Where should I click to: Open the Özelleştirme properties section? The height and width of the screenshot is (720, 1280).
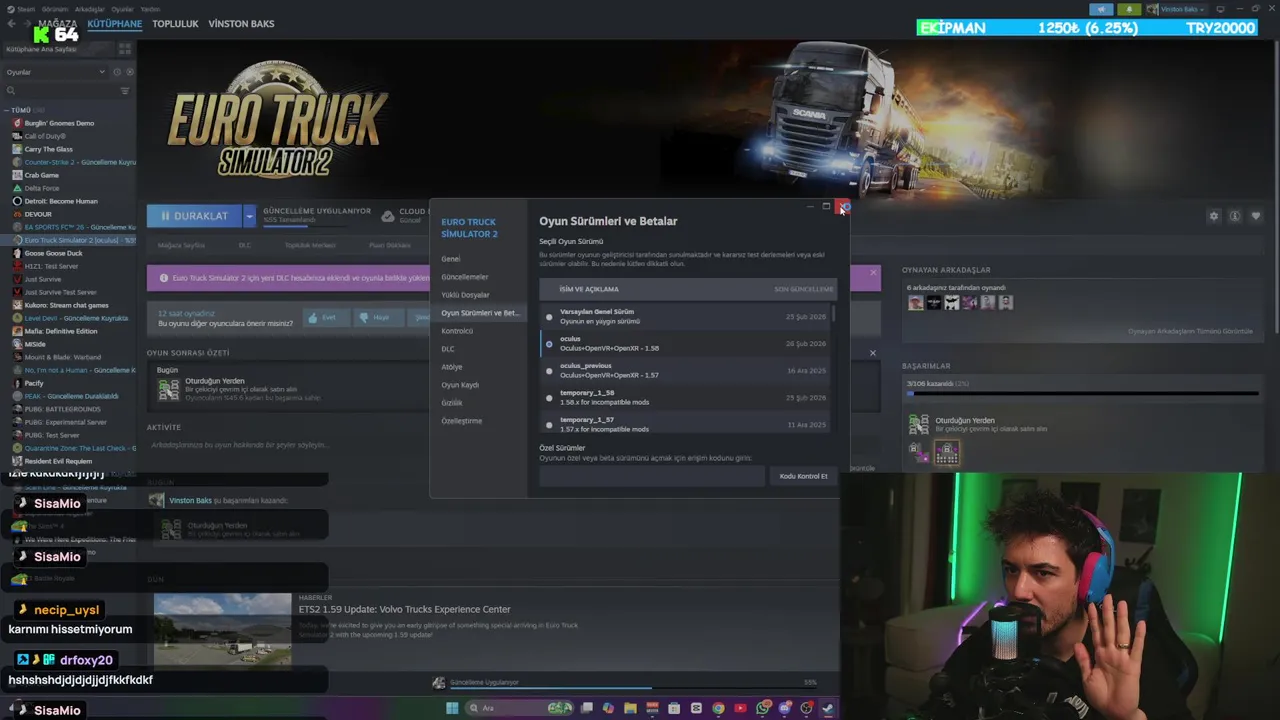coord(462,421)
